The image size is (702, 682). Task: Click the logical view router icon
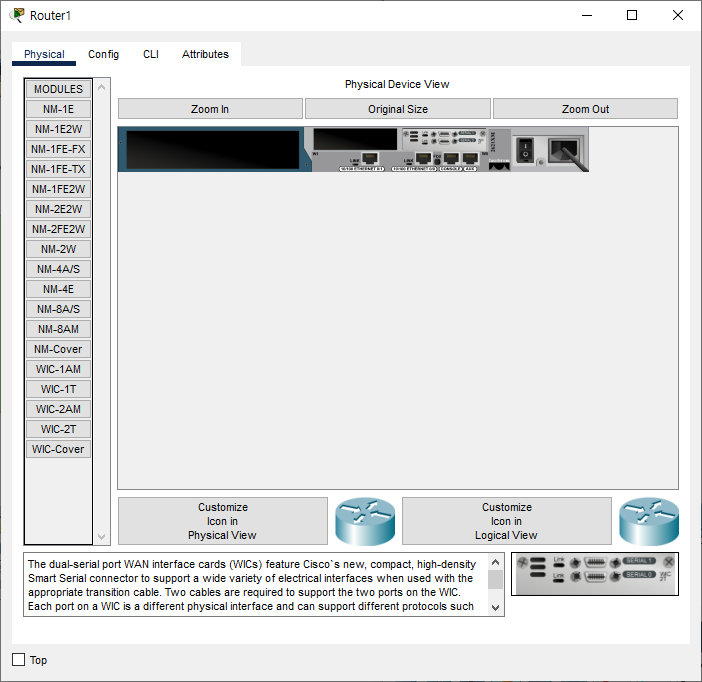[649, 521]
